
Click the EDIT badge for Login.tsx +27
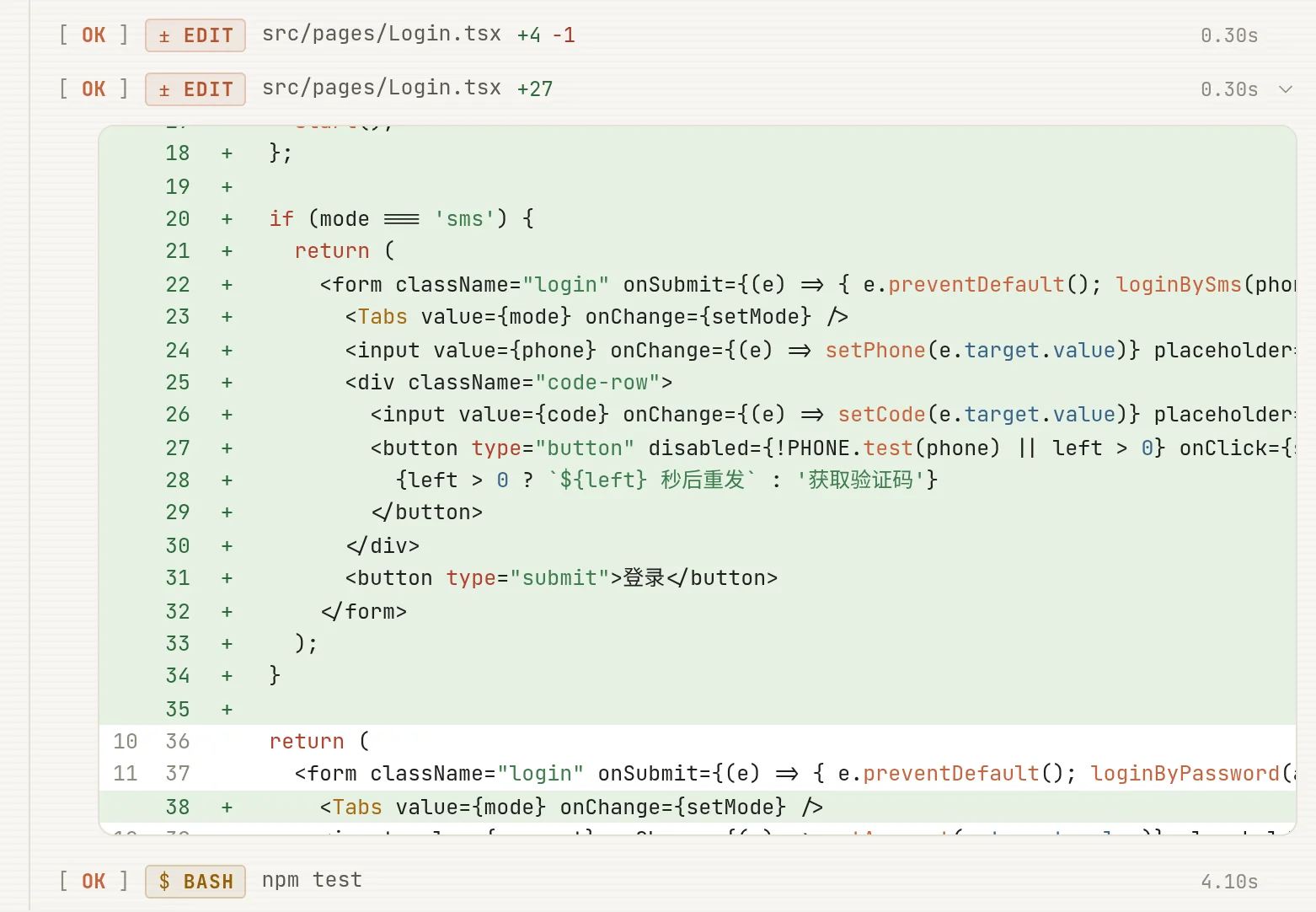[195, 89]
